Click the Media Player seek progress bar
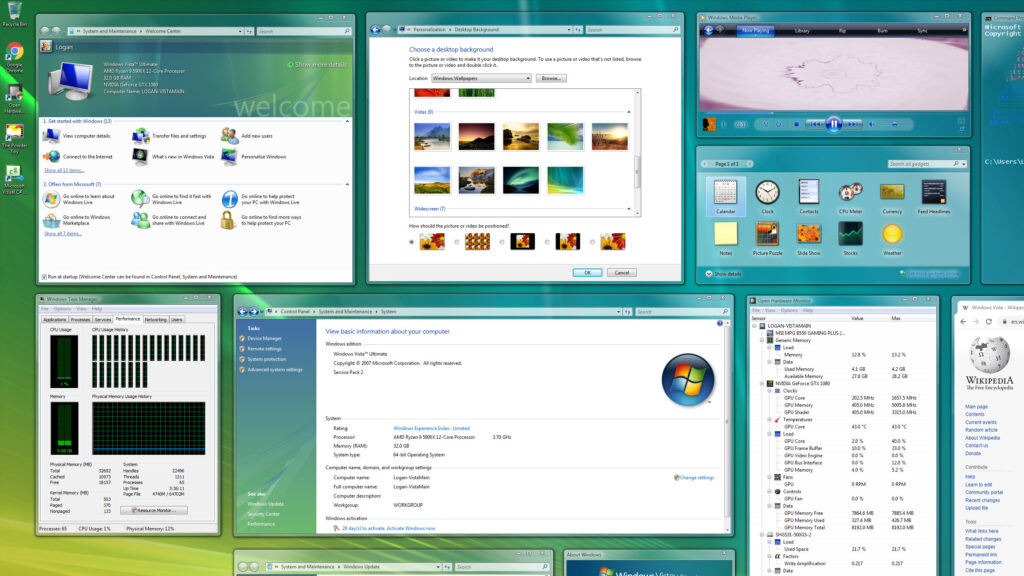Screen dimensions: 1024x576 833,113
